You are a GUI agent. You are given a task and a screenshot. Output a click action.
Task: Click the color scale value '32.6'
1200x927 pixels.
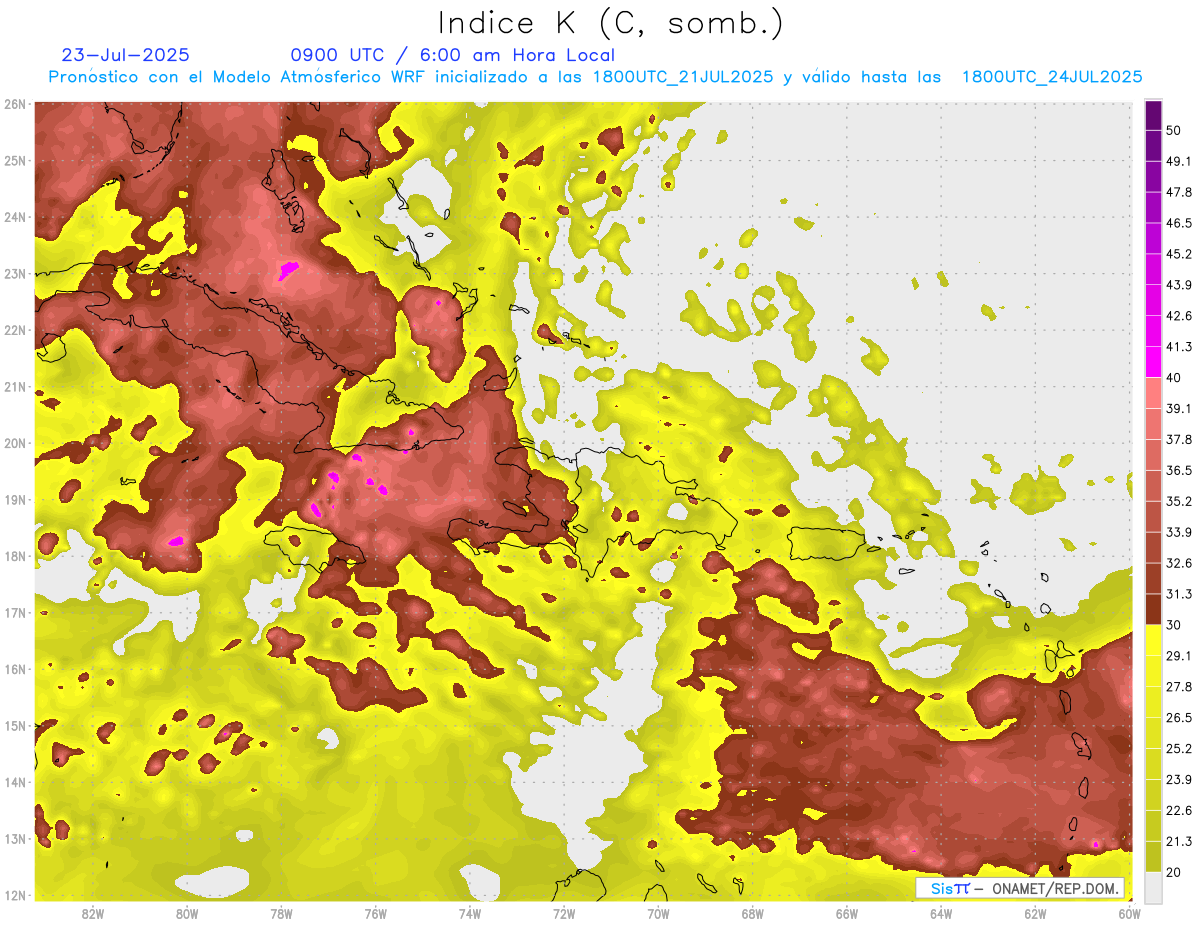(x=1178, y=563)
